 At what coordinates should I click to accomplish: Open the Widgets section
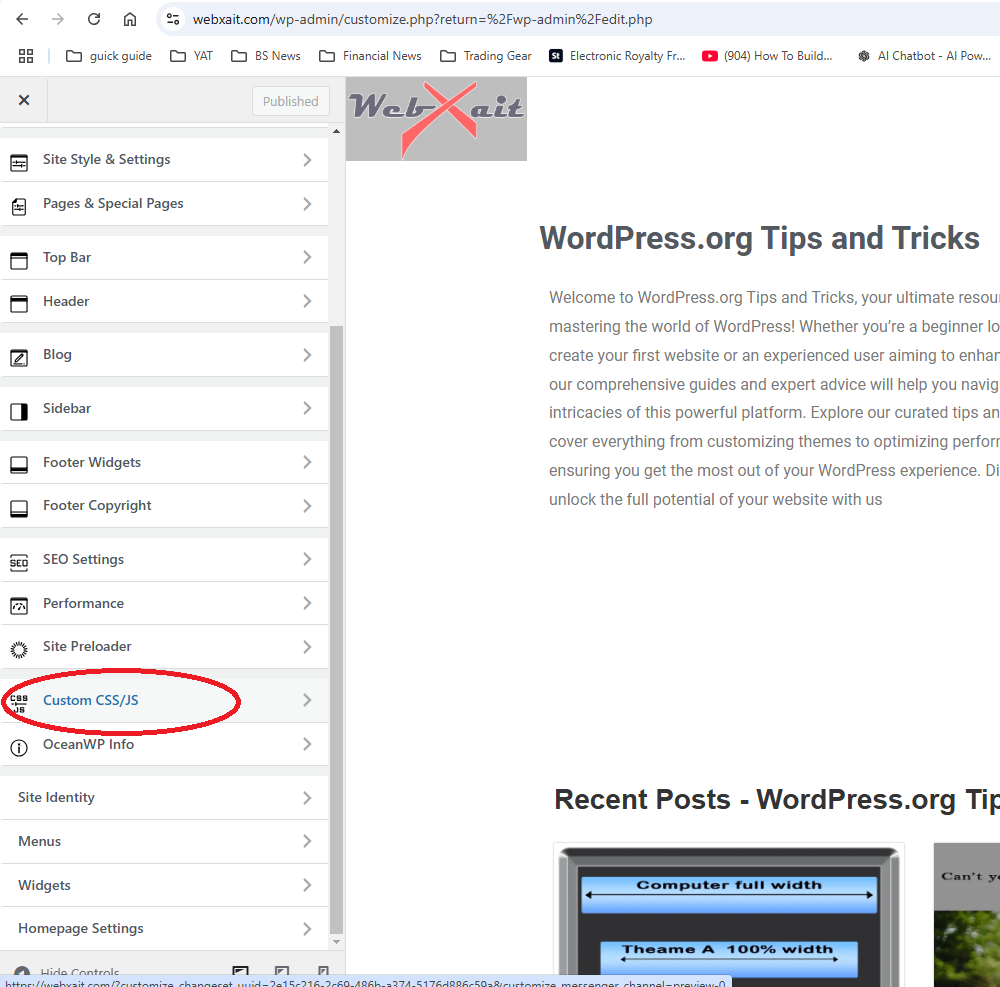click(165, 885)
